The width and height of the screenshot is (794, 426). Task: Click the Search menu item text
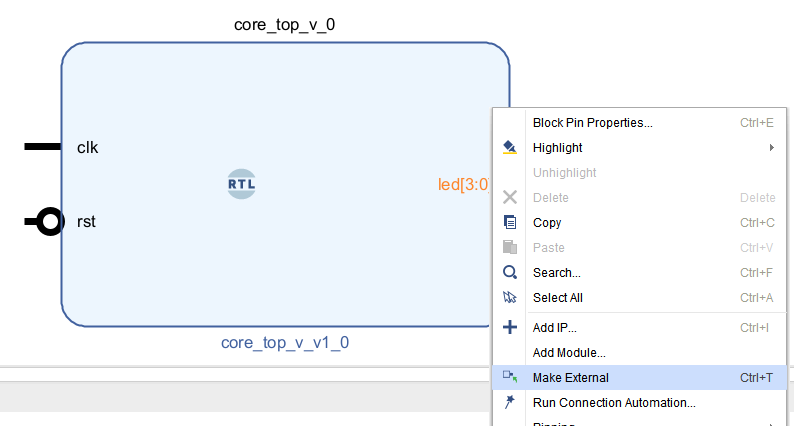[556, 273]
